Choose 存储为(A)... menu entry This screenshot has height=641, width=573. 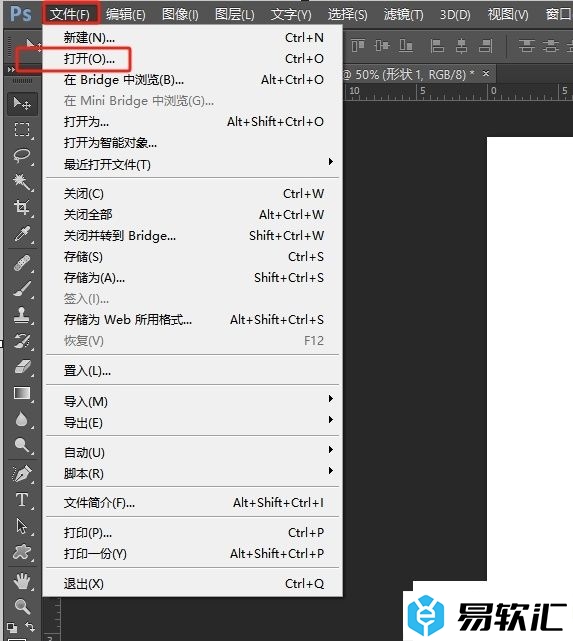[192, 278]
